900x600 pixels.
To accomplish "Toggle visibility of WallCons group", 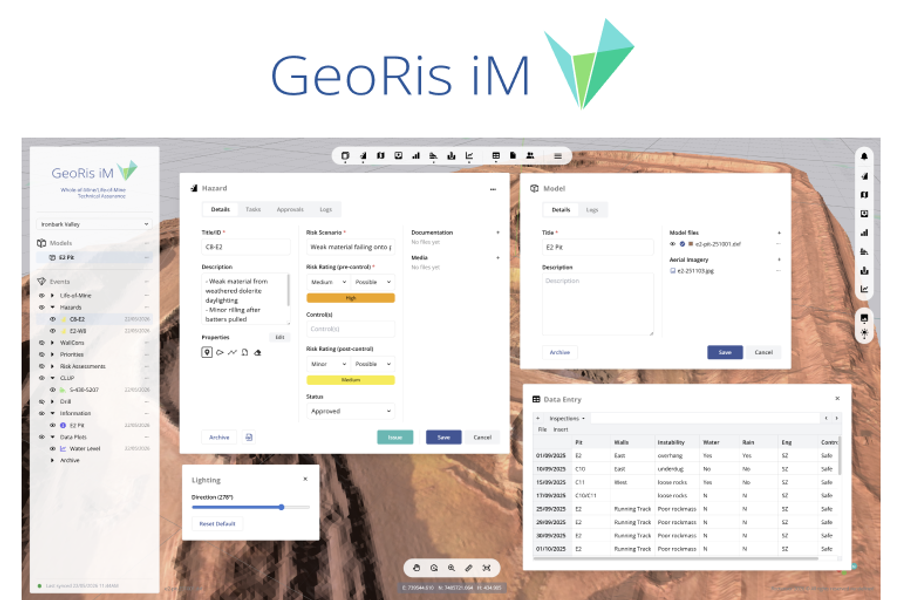I will [41, 343].
